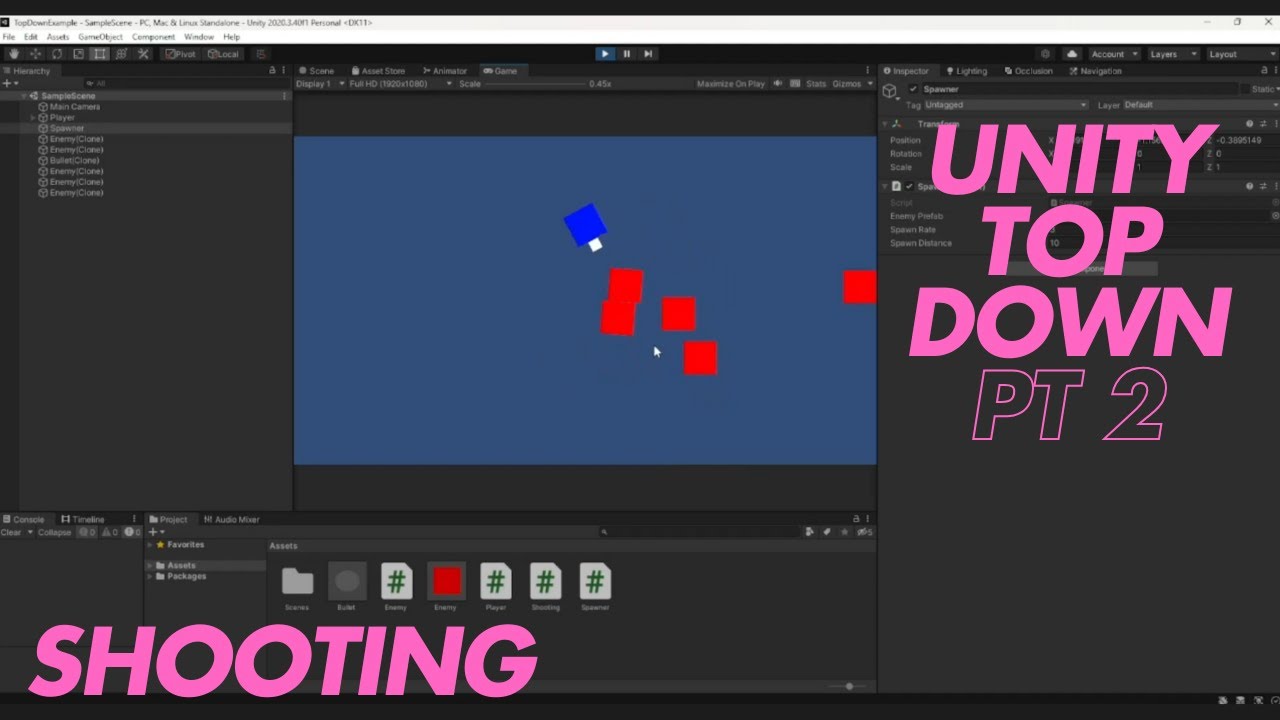Expand the Packages folder

(150, 576)
